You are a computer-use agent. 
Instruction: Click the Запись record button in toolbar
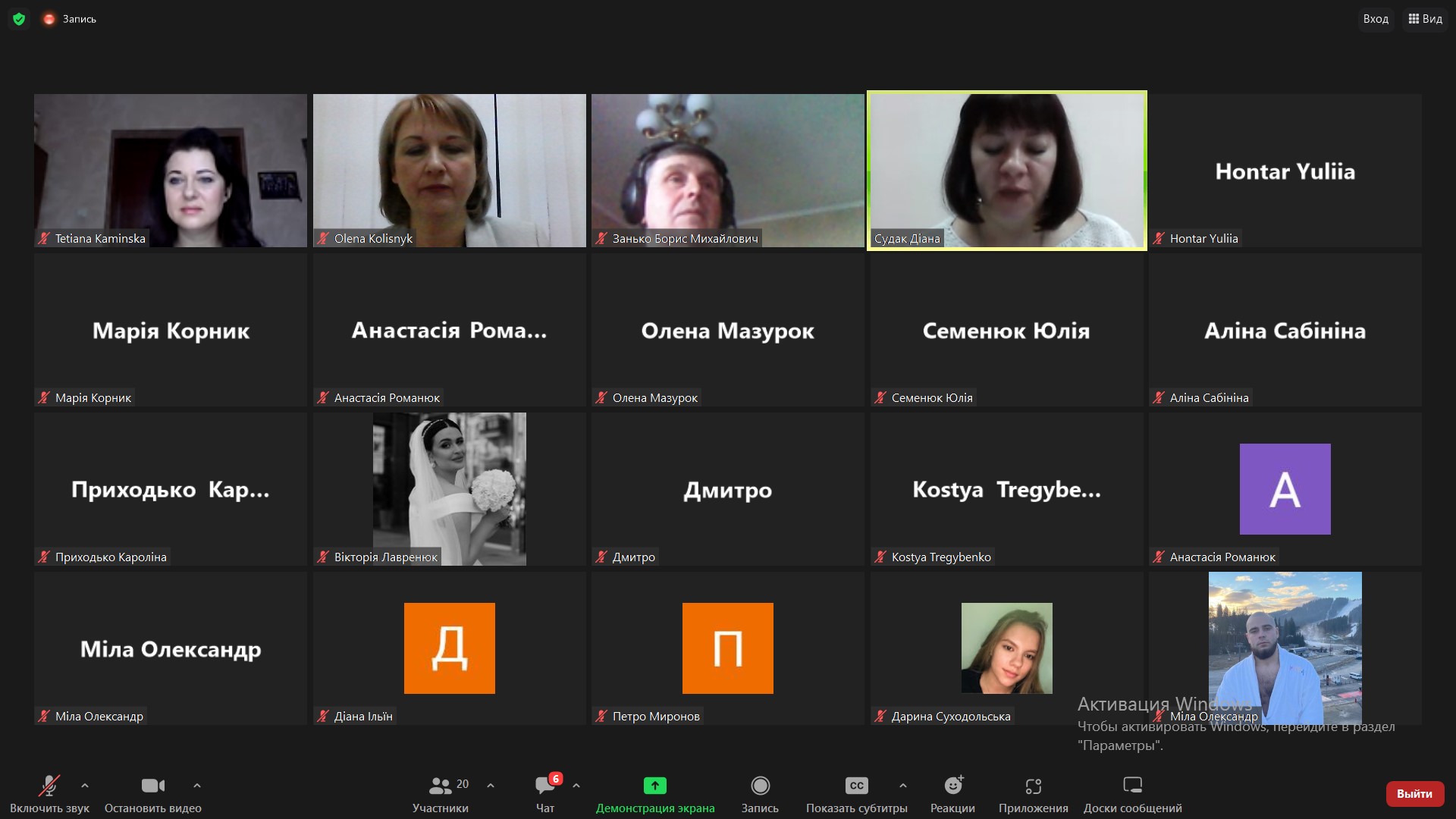[x=760, y=794]
